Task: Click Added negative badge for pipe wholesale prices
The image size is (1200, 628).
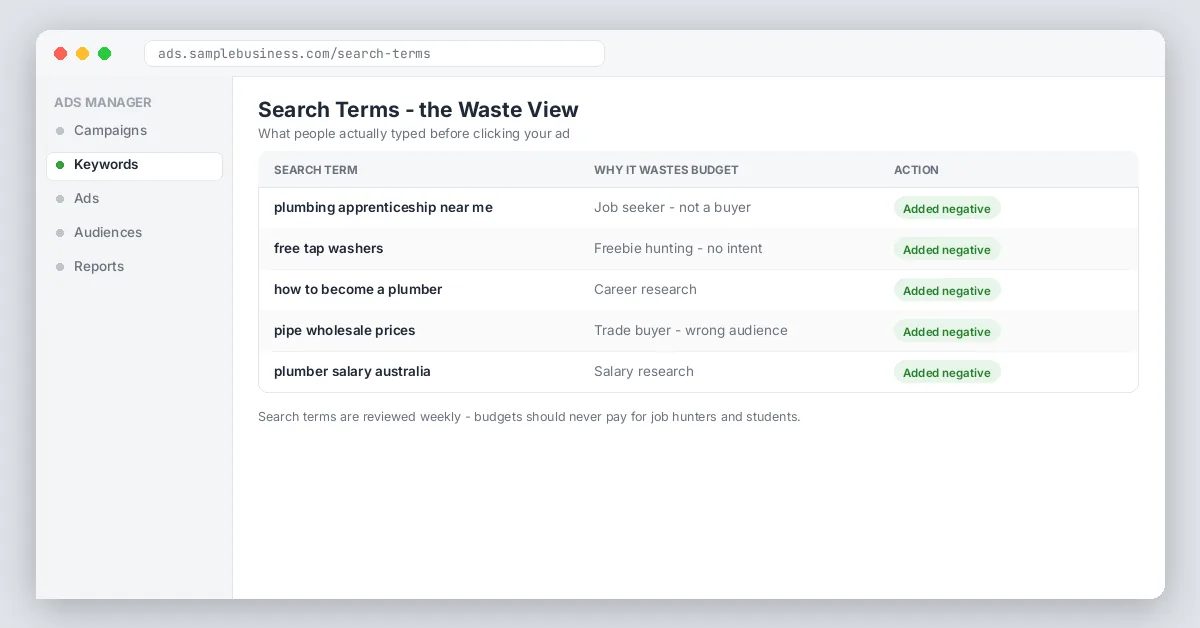Action: 947,331
